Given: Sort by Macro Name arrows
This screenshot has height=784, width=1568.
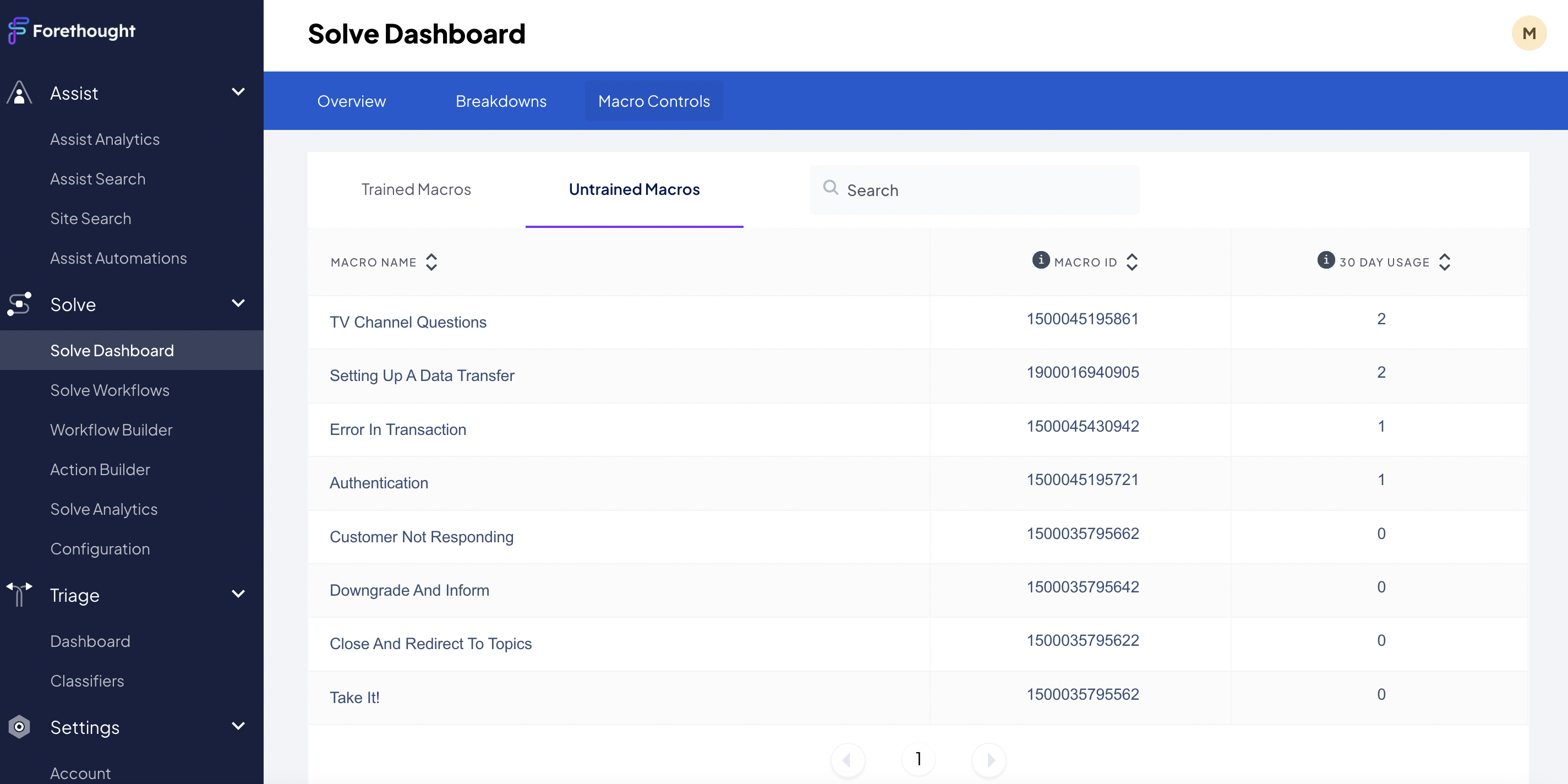Looking at the screenshot, I should (x=431, y=263).
